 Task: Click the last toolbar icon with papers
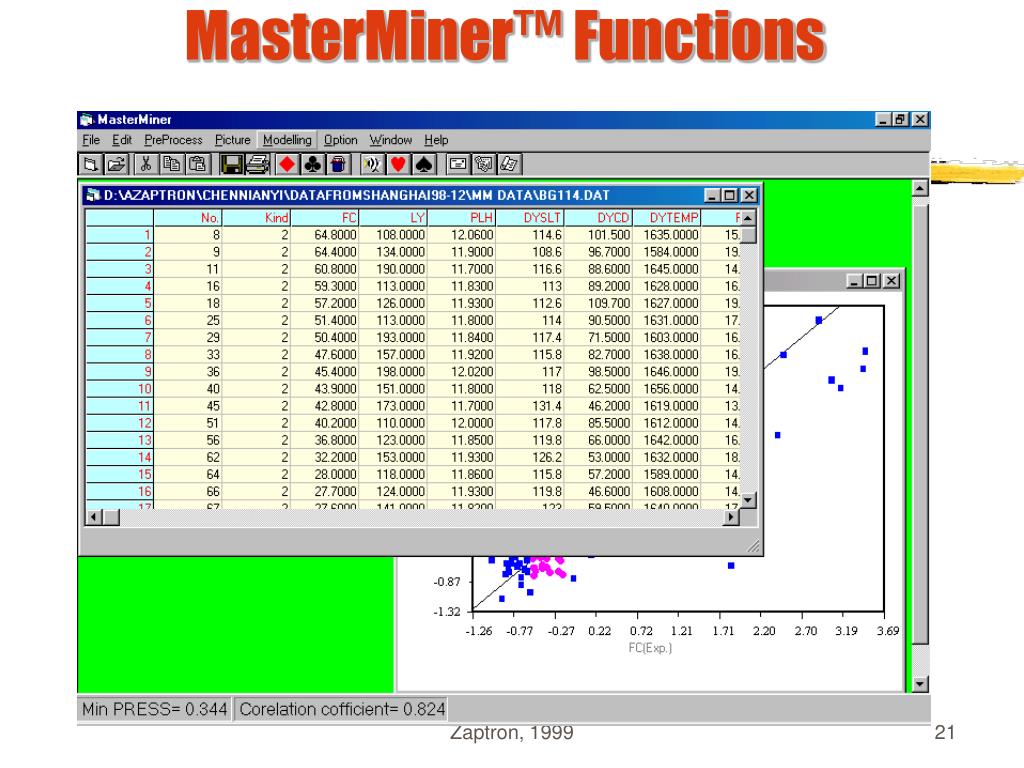point(509,165)
